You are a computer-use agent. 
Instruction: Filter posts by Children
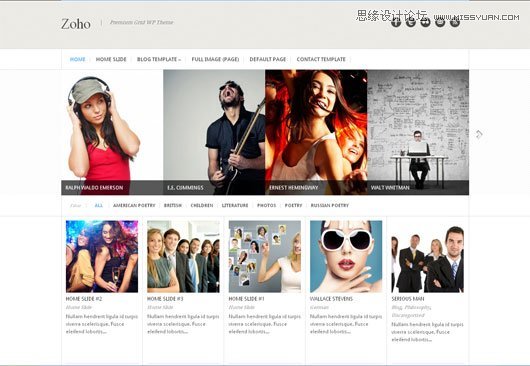[202, 205]
